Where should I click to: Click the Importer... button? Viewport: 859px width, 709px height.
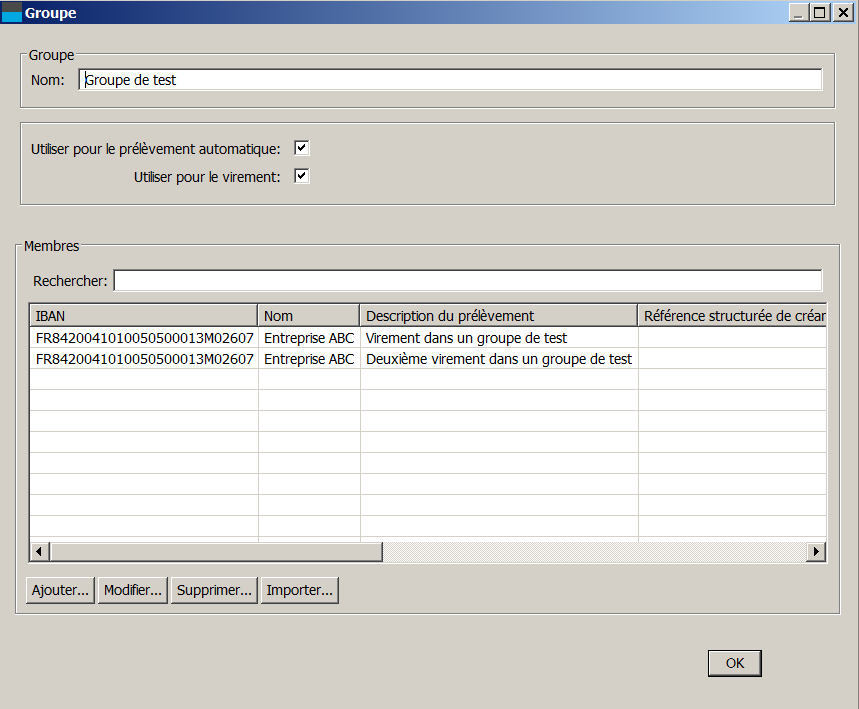300,590
